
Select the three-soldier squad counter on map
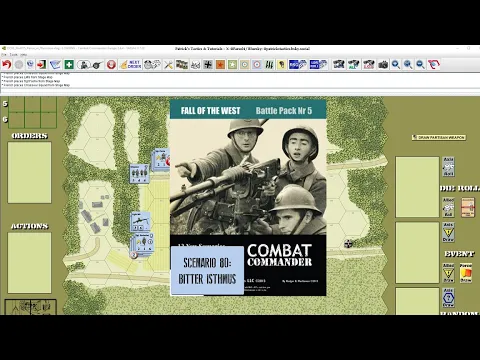(x=139, y=173)
